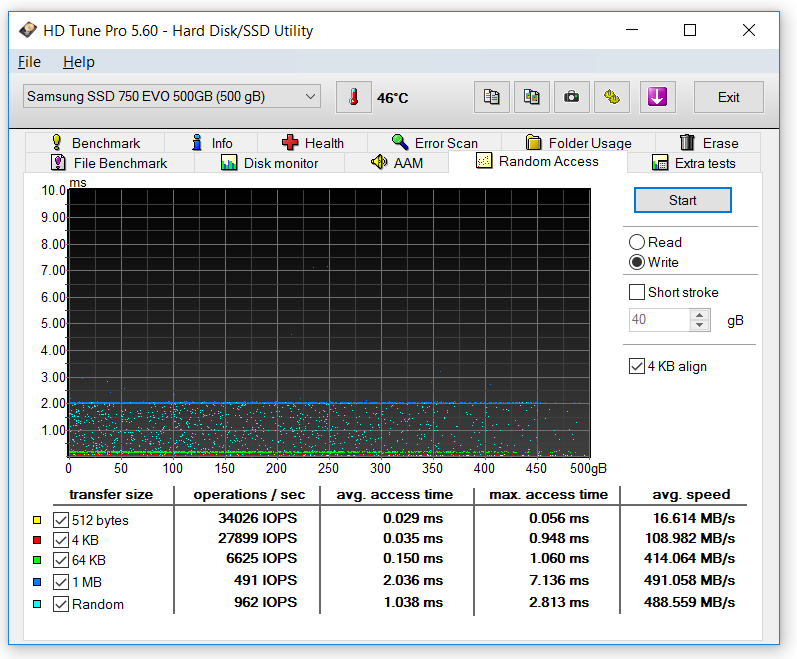Click the Erase trash can icon
Image resolution: width=797 pixels, height=659 pixels.
pos(687,143)
